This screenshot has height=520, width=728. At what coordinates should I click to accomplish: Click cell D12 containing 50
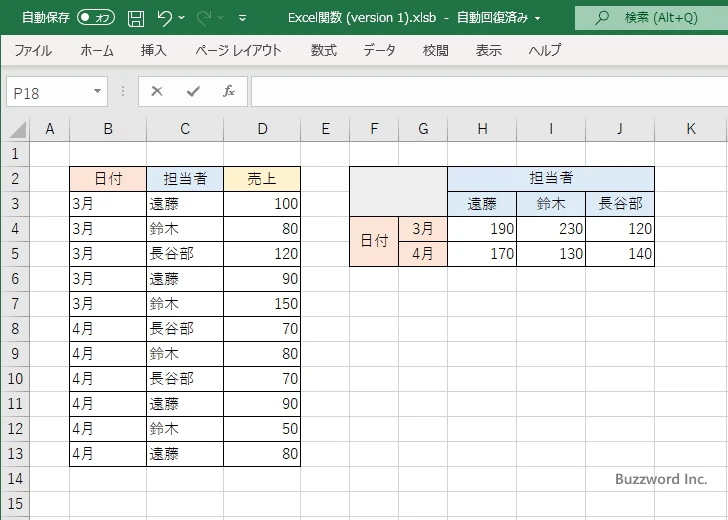(x=262, y=429)
